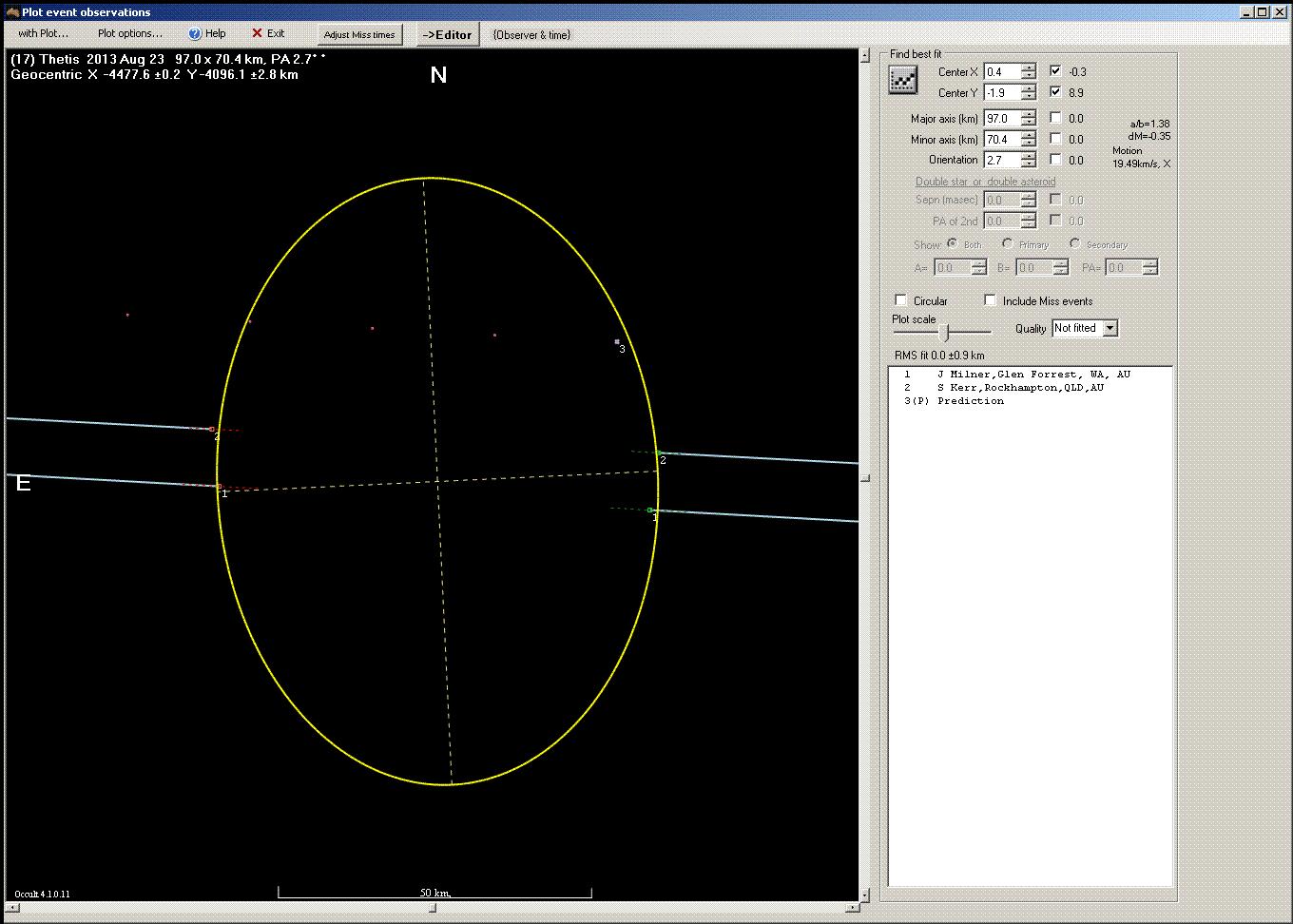
Task: Click the 'a/b=1.38' text
Action: [x=1150, y=124]
